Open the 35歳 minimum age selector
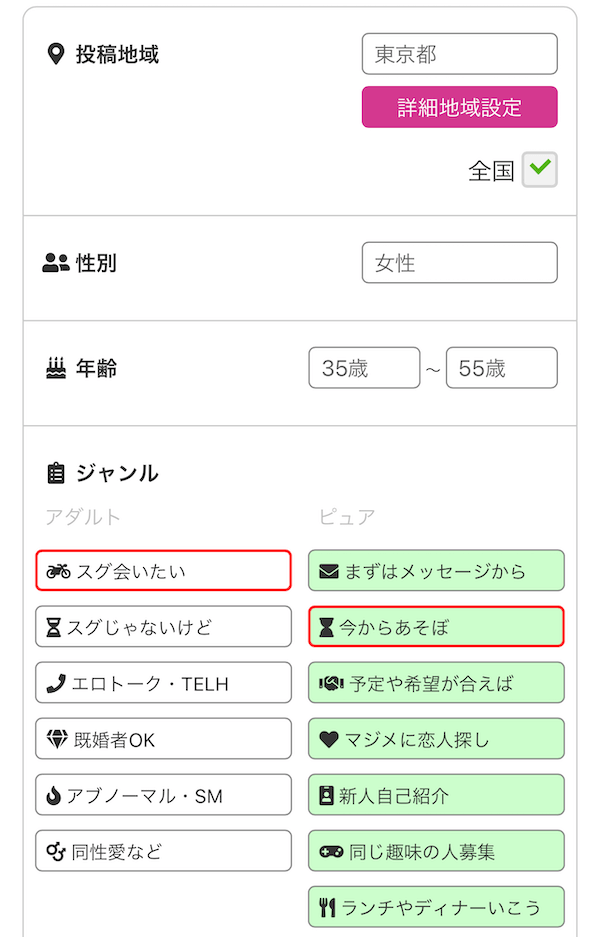600x937 pixels. 364,367
